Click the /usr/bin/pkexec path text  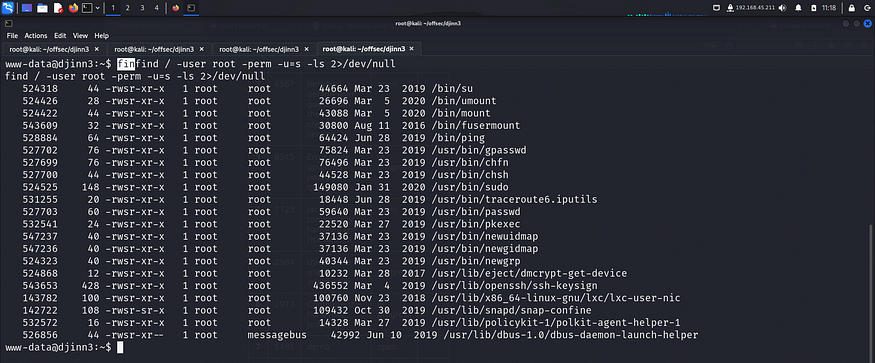[x=475, y=224]
